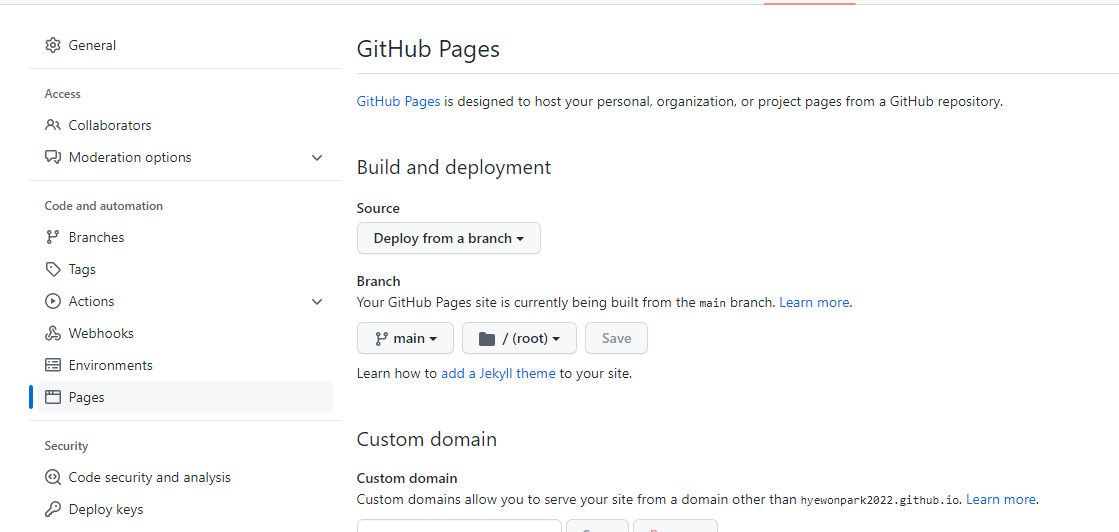Click the Access section label
Viewport: 1119px width, 532px height.
pos(63,94)
